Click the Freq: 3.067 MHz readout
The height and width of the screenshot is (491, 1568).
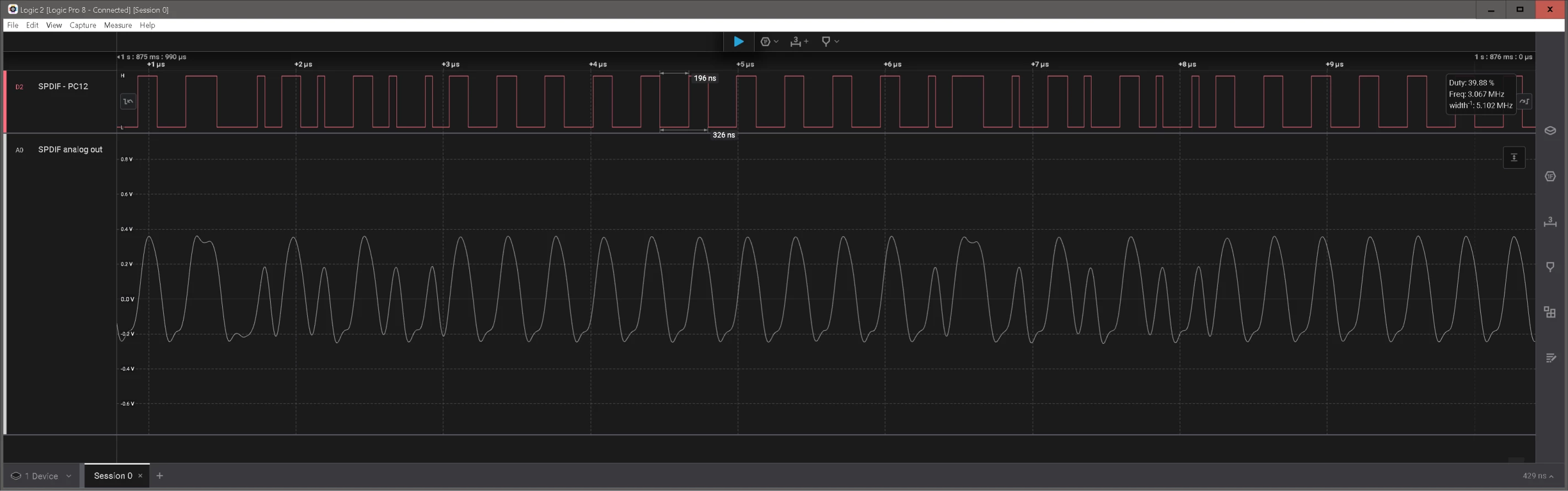pos(1476,94)
